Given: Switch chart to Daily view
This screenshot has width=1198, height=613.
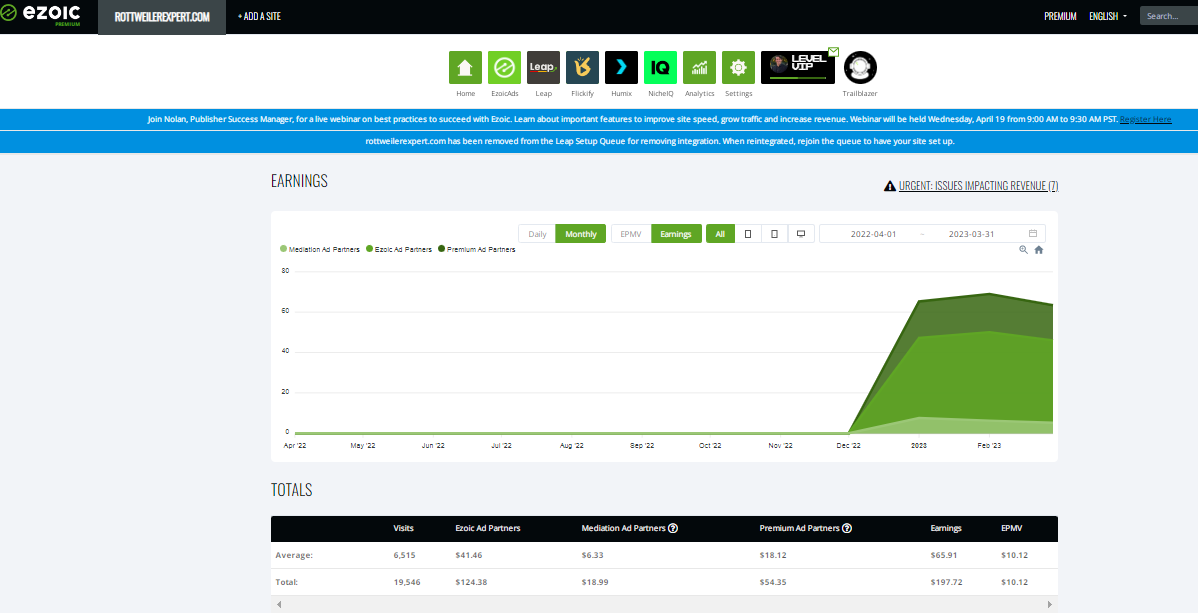Looking at the screenshot, I should tap(537, 234).
